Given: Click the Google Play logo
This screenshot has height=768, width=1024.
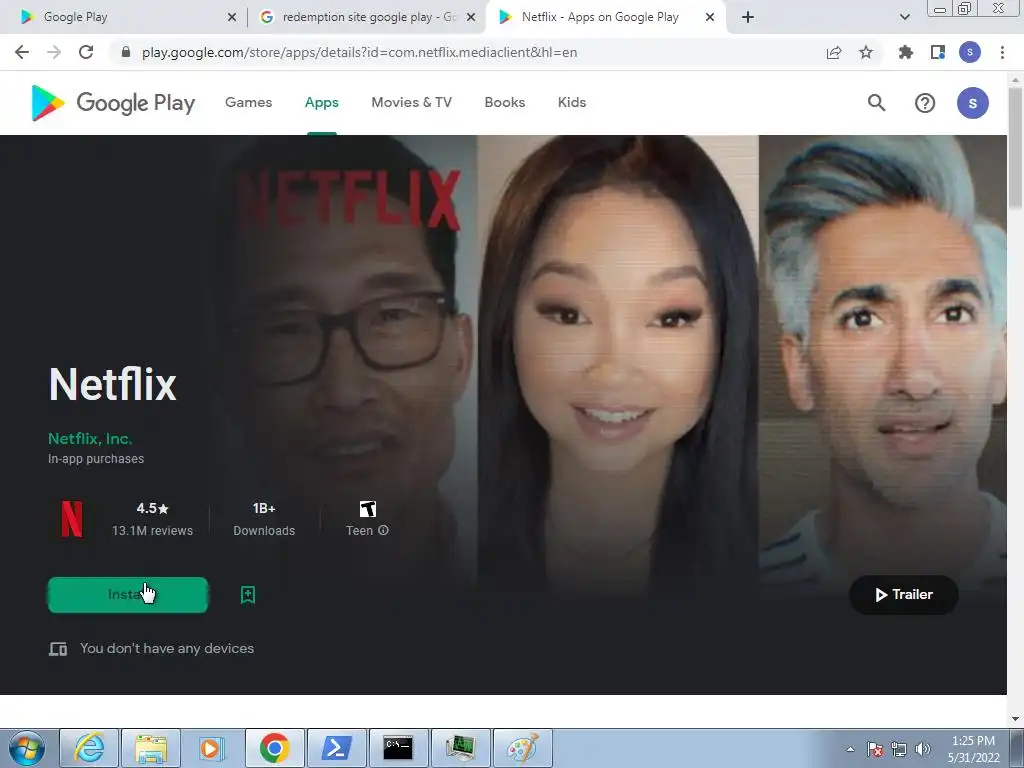Looking at the screenshot, I should coord(113,103).
